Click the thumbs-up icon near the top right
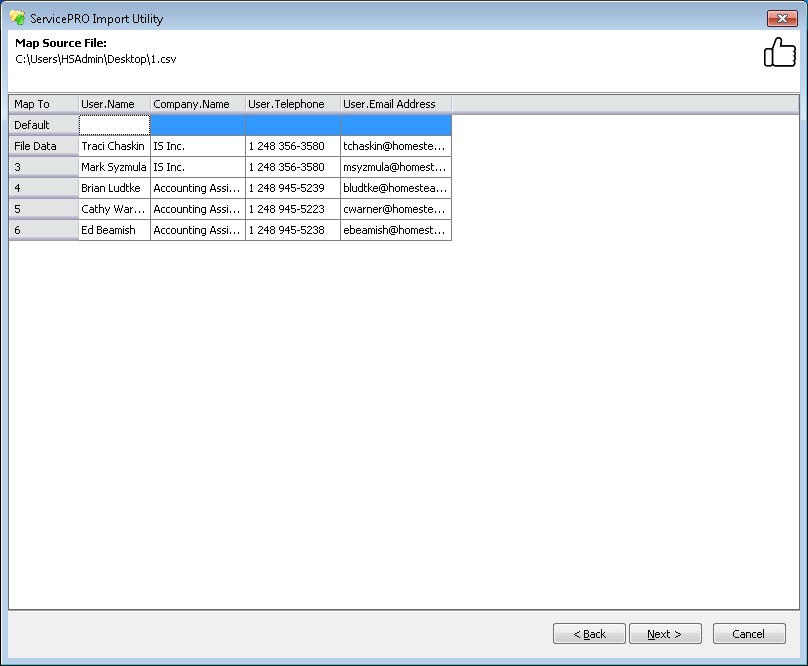The height and width of the screenshot is (666, 808). coord(779,51)
